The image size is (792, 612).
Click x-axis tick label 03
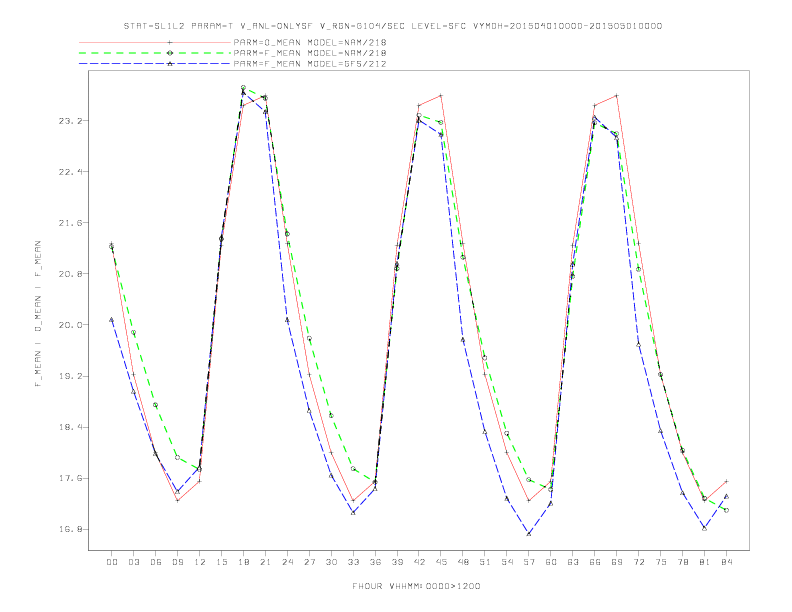pyautogui.click(x=133, y=562)
